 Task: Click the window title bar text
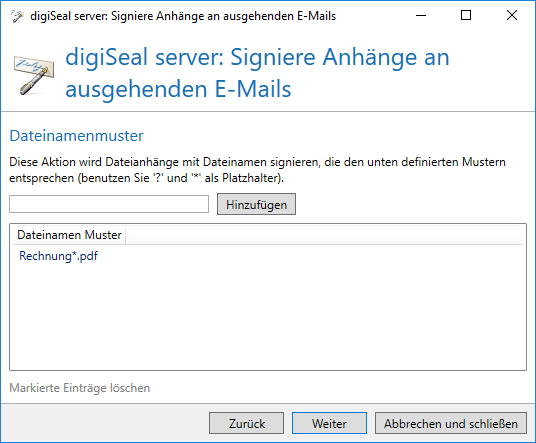(183, 16)
